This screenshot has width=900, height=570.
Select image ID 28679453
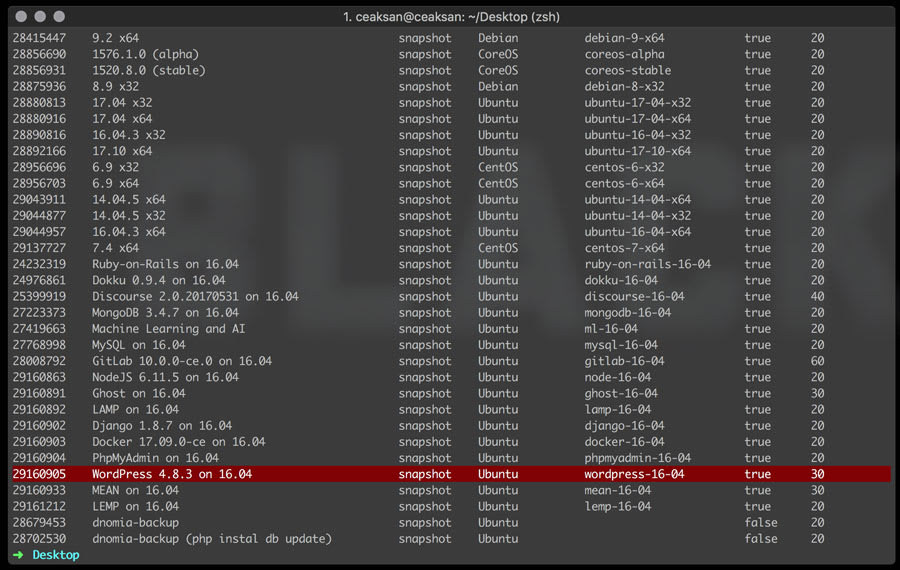point(39,522)
